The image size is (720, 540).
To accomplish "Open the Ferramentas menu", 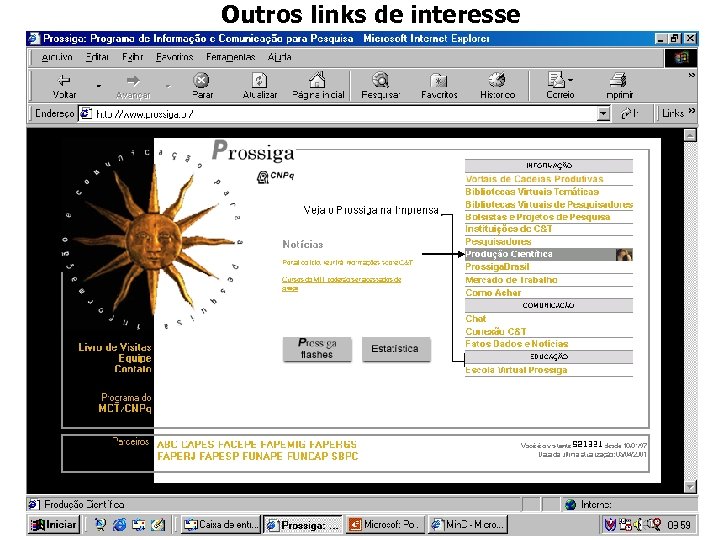I will (x=231, y=57).
